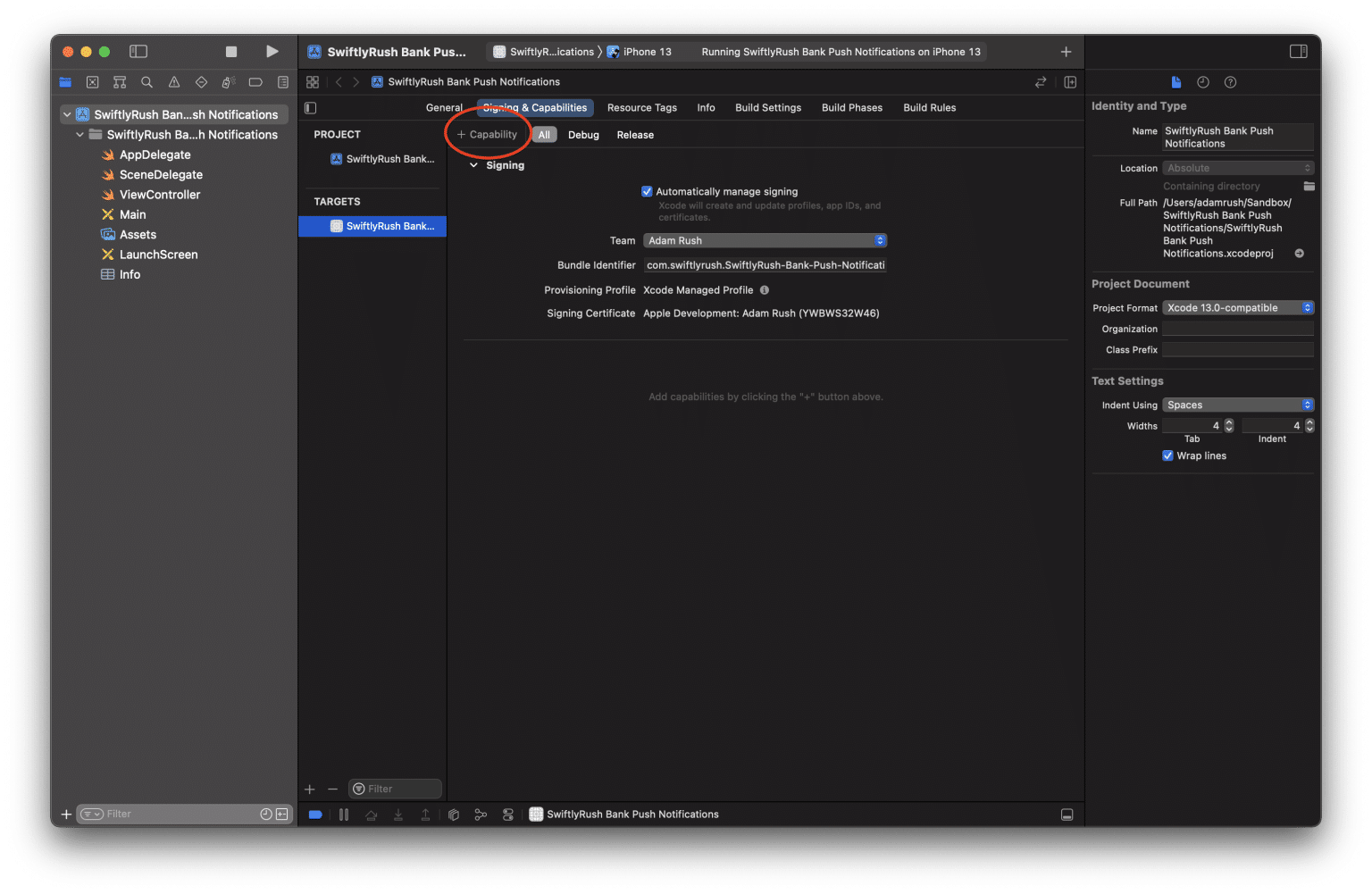Open the Team dropdown showing Adam Rush

[765, 240]
